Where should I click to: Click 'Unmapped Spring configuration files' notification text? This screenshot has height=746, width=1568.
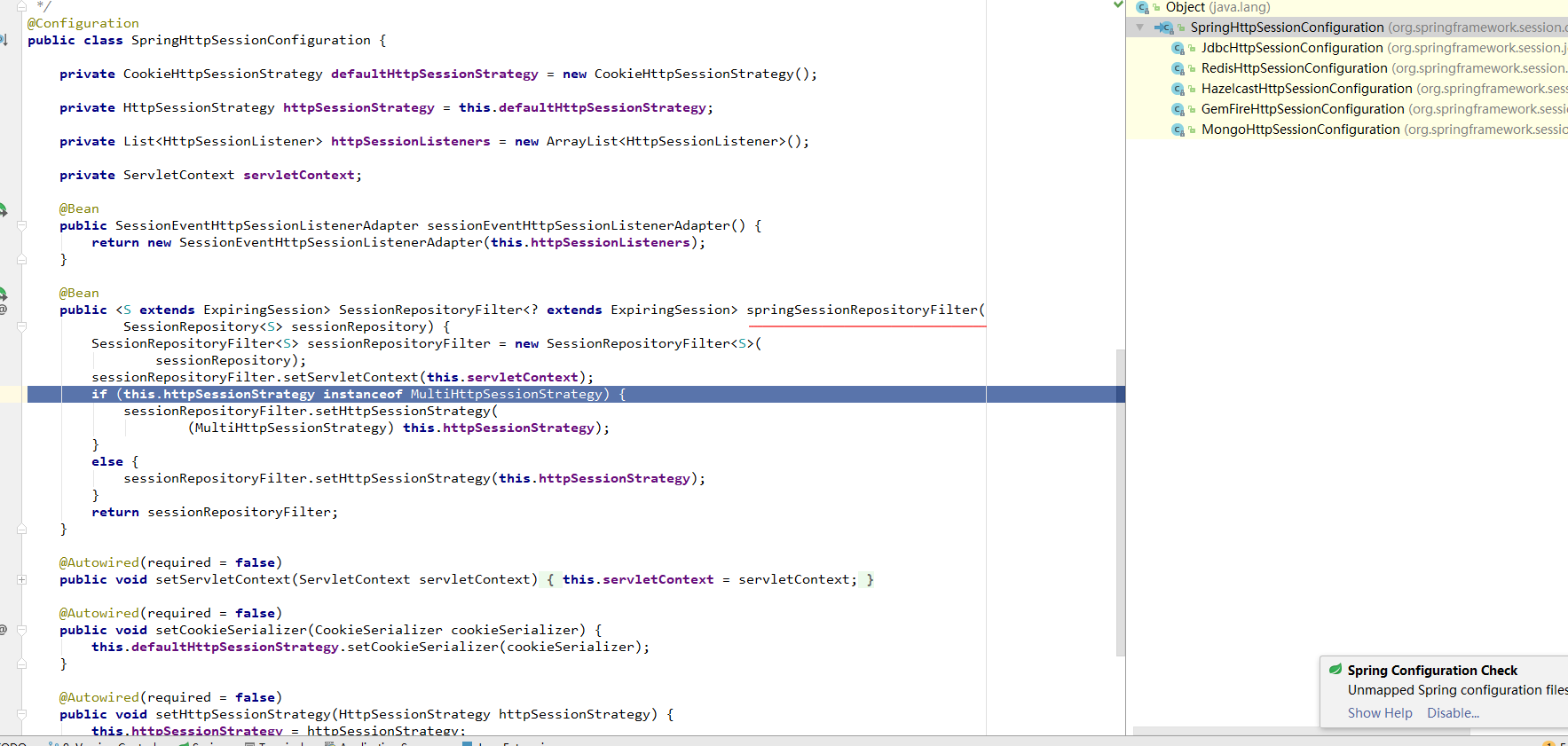tap(1457, 690)
